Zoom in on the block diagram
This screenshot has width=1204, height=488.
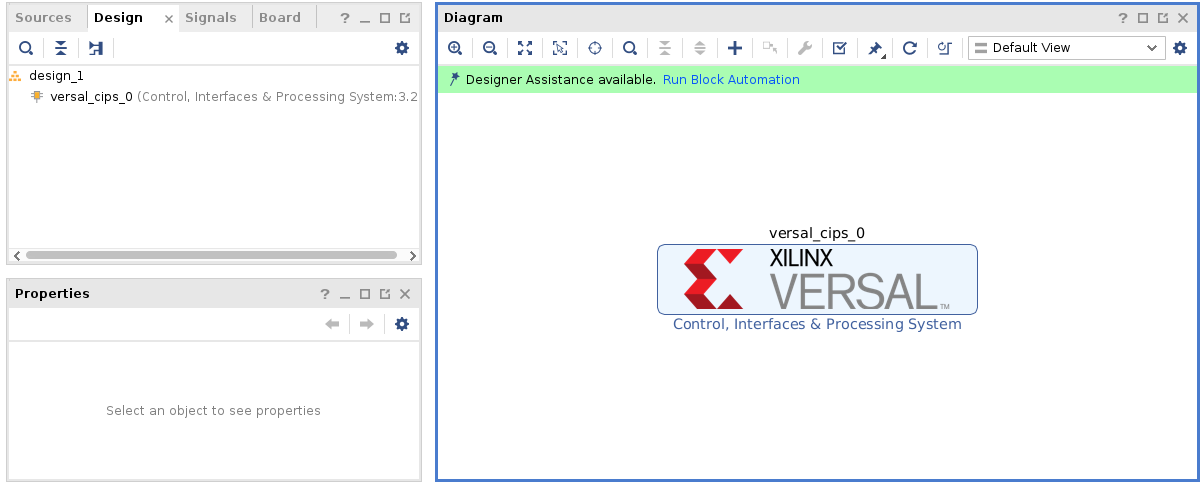(455, 48)
